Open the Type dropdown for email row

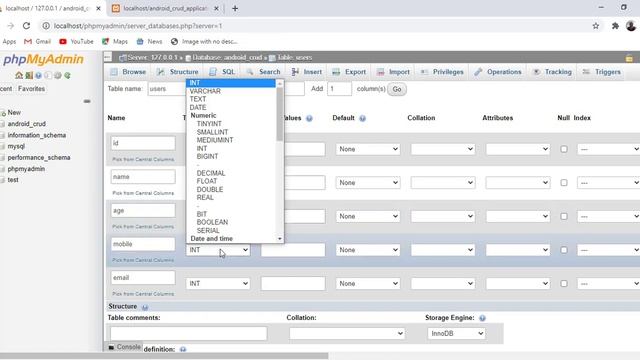218,283
